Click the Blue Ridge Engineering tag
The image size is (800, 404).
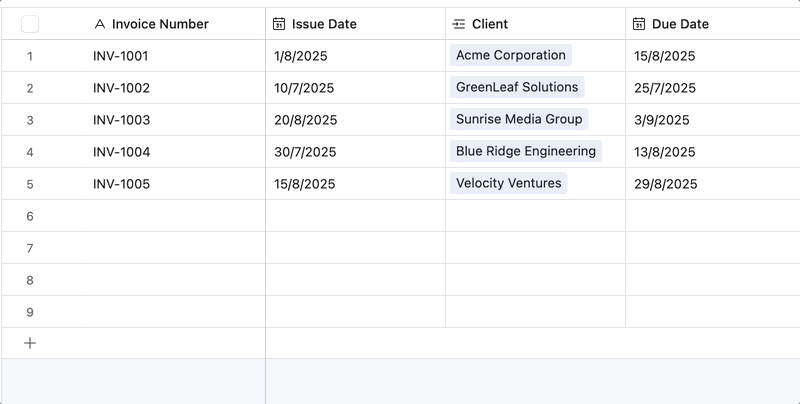(526, 152)
